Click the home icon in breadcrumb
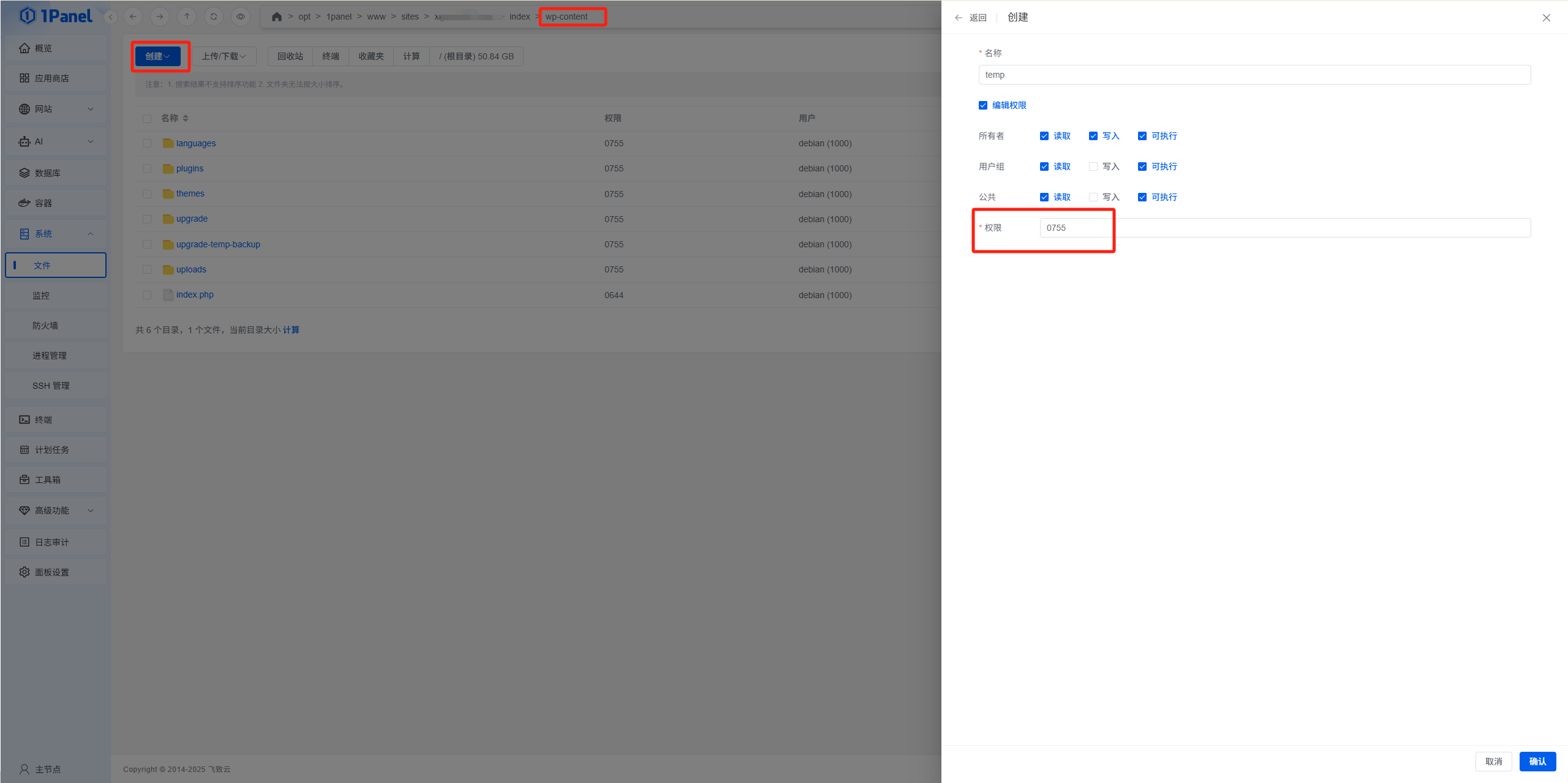Viewport: 1568px width, 783px height. coord(276,17)
